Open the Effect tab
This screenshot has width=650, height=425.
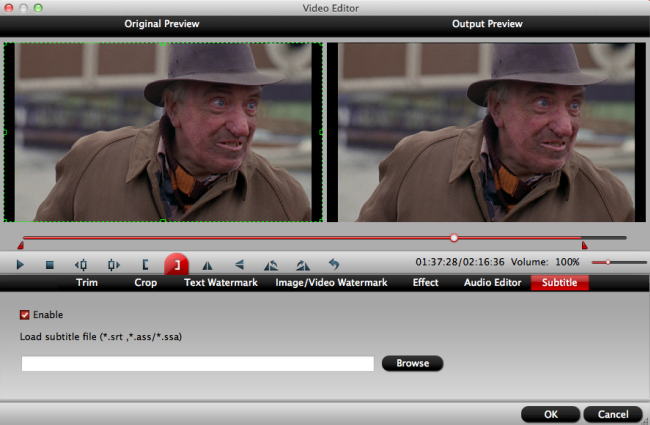coord(425,283)
